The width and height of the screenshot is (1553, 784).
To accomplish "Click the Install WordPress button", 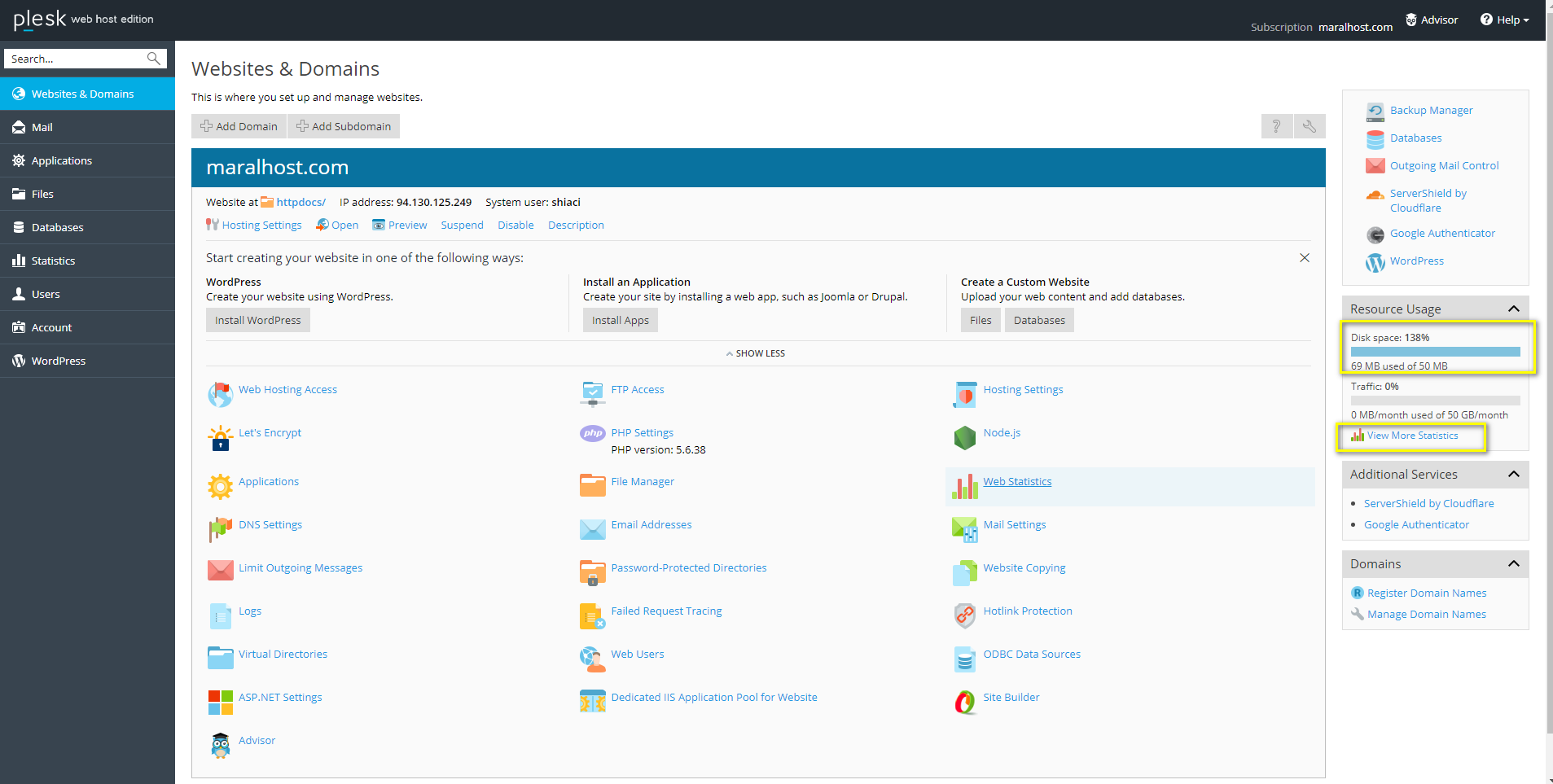I will [x=257, y=320].
